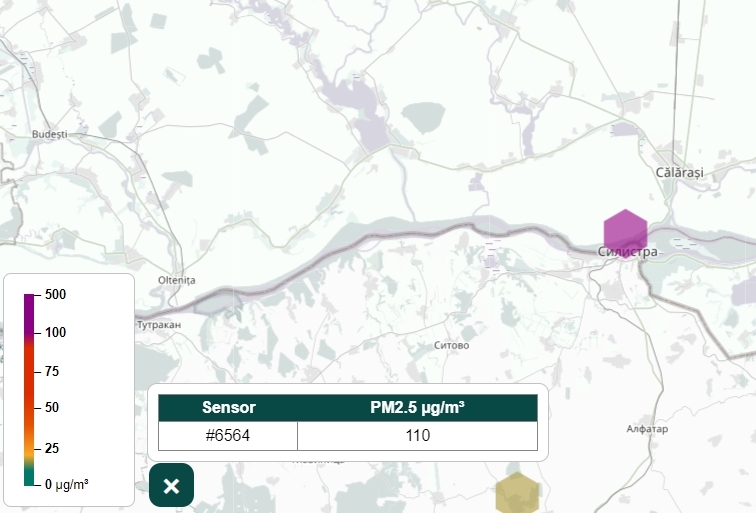Click the 0 µg/m³ legend label

[66, 484]
